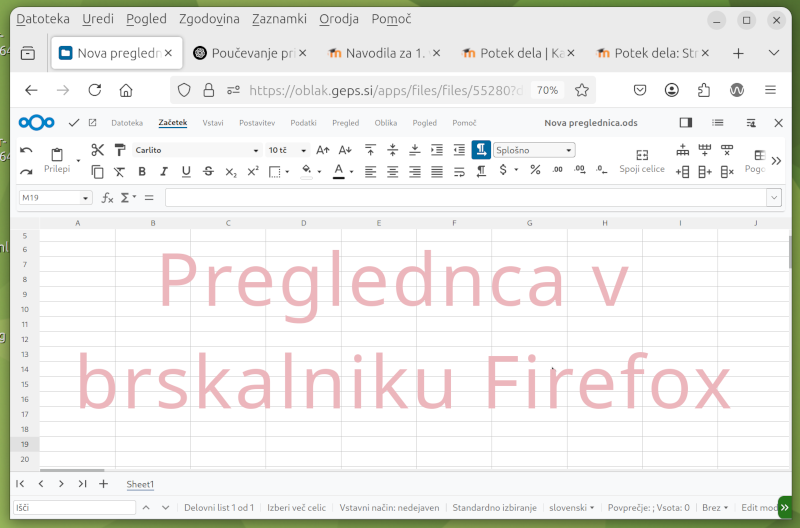Clear direct formatting icon
The width and height of the screenshot is (800, 528).
119,172
